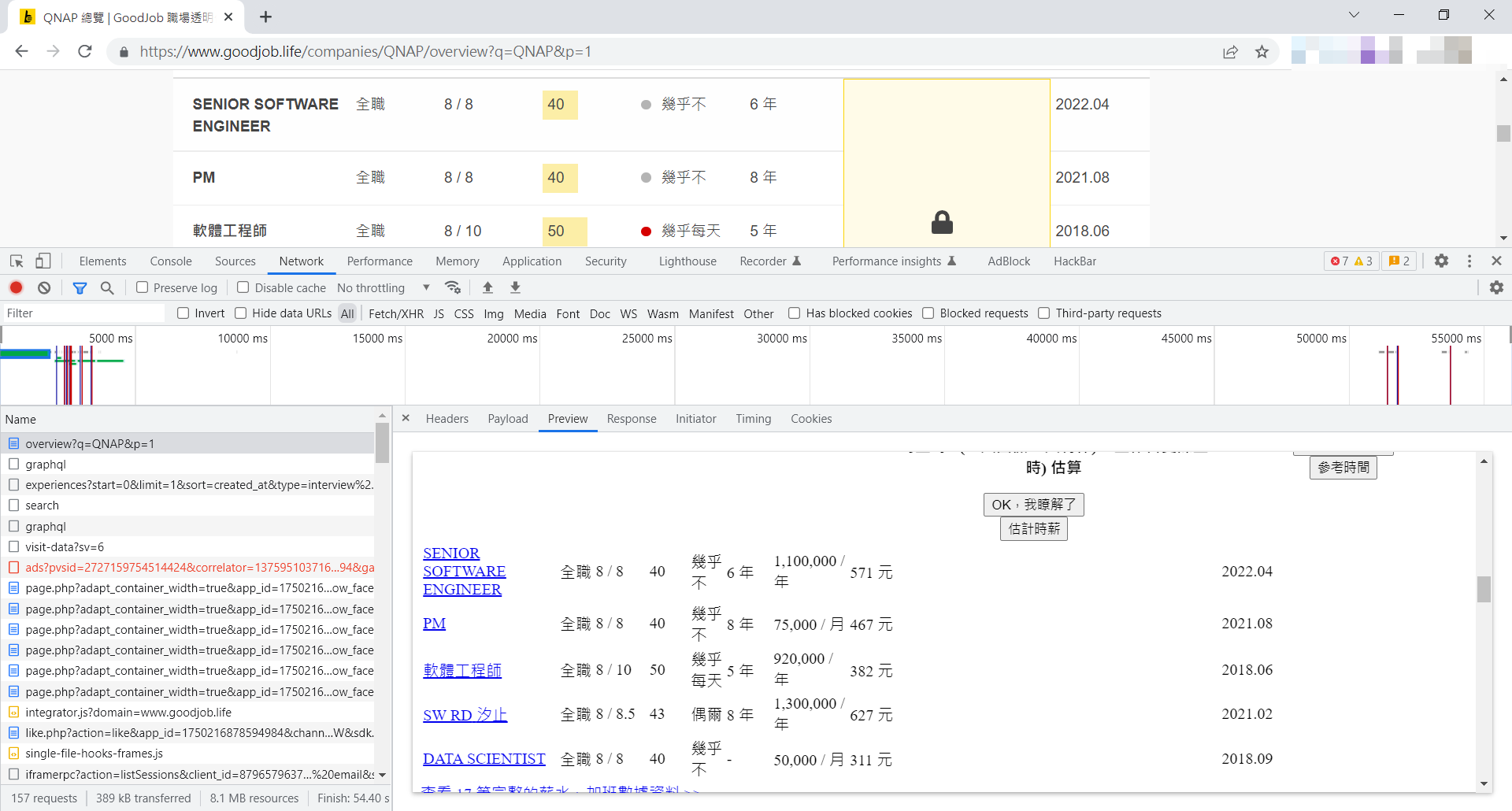The width and height of the screenshot is (1512, 811).
Task: Open the PM link in preview
Action: [x=434, y=624]
